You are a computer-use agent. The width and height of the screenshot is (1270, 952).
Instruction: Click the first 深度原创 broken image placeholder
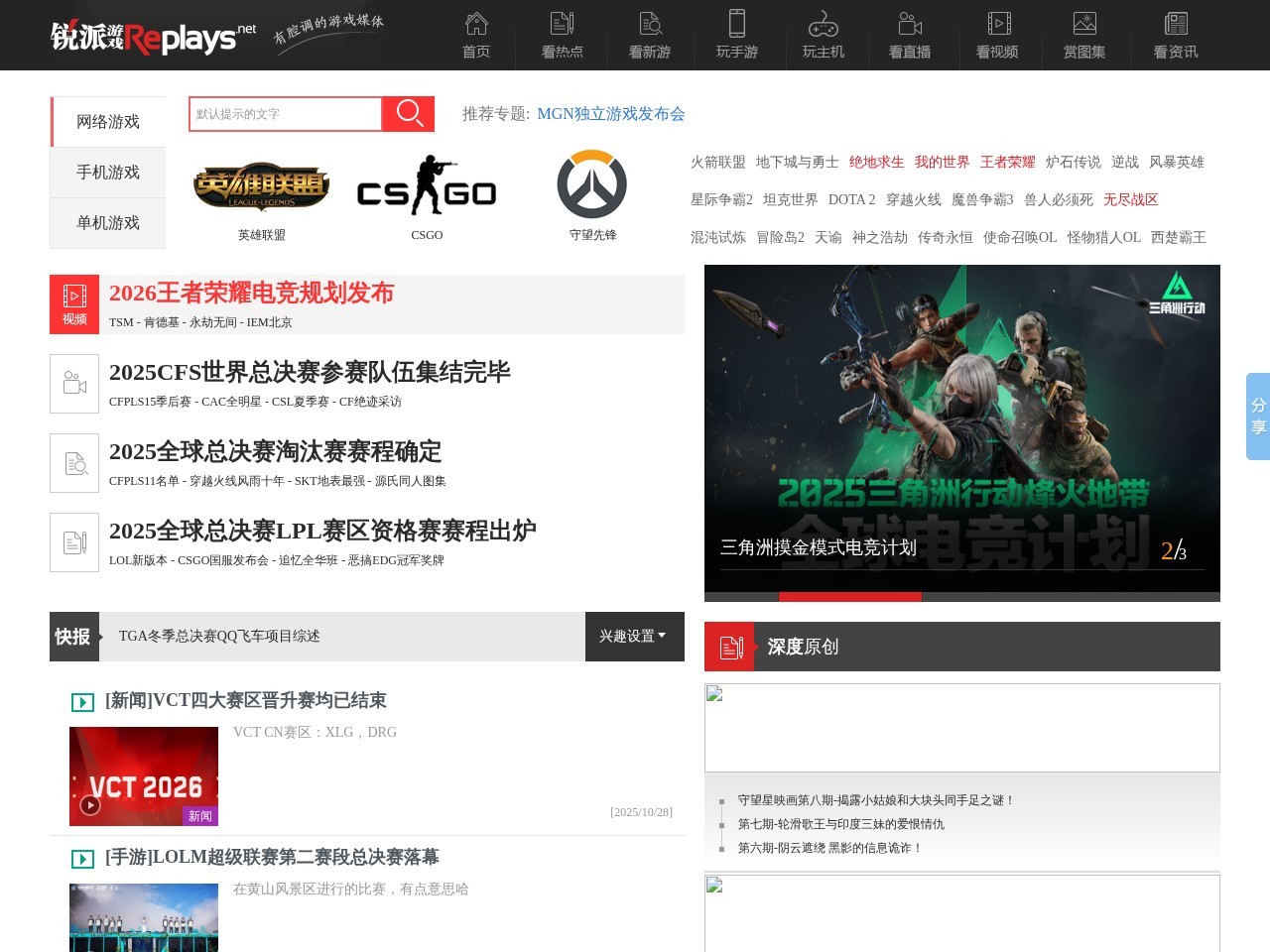click(962, 728)
